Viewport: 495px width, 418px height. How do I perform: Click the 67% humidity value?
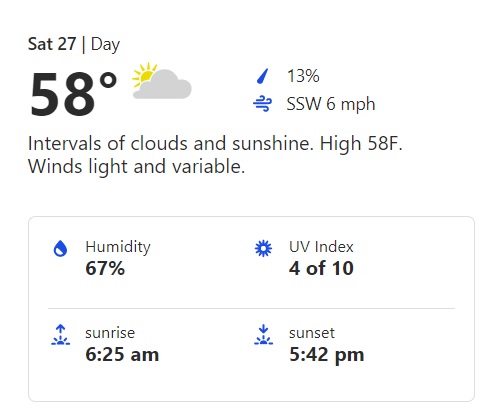[x=105, y=268]
